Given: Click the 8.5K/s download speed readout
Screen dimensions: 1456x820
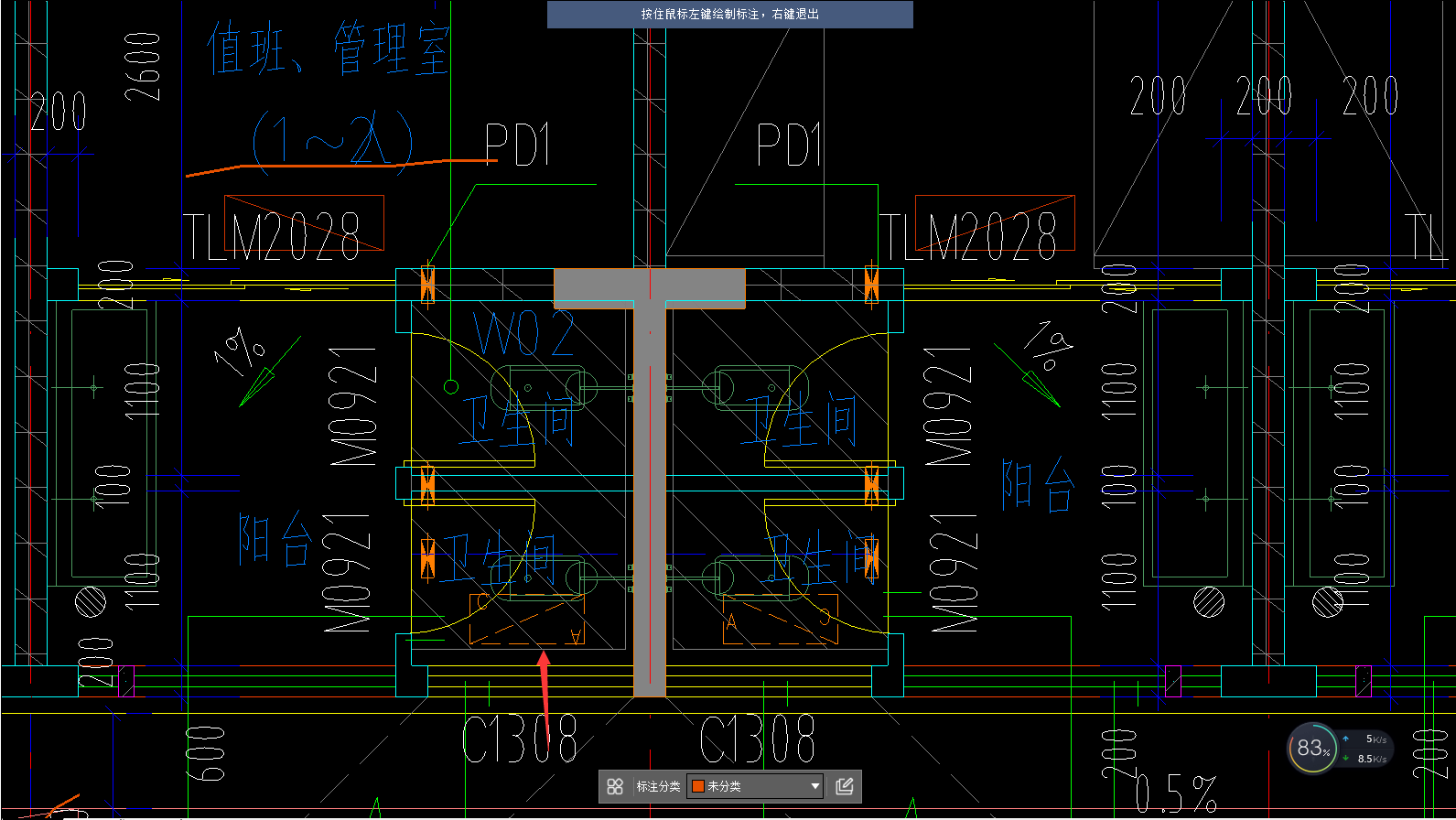Looking at the screenshot, I should point(1371,759).
